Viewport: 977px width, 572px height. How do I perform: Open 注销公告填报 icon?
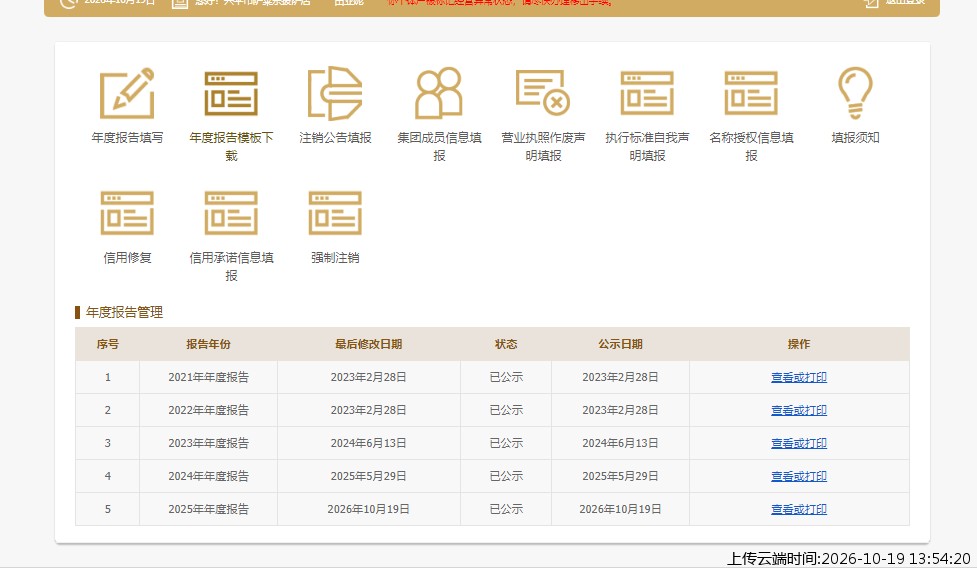pos(335,93)
